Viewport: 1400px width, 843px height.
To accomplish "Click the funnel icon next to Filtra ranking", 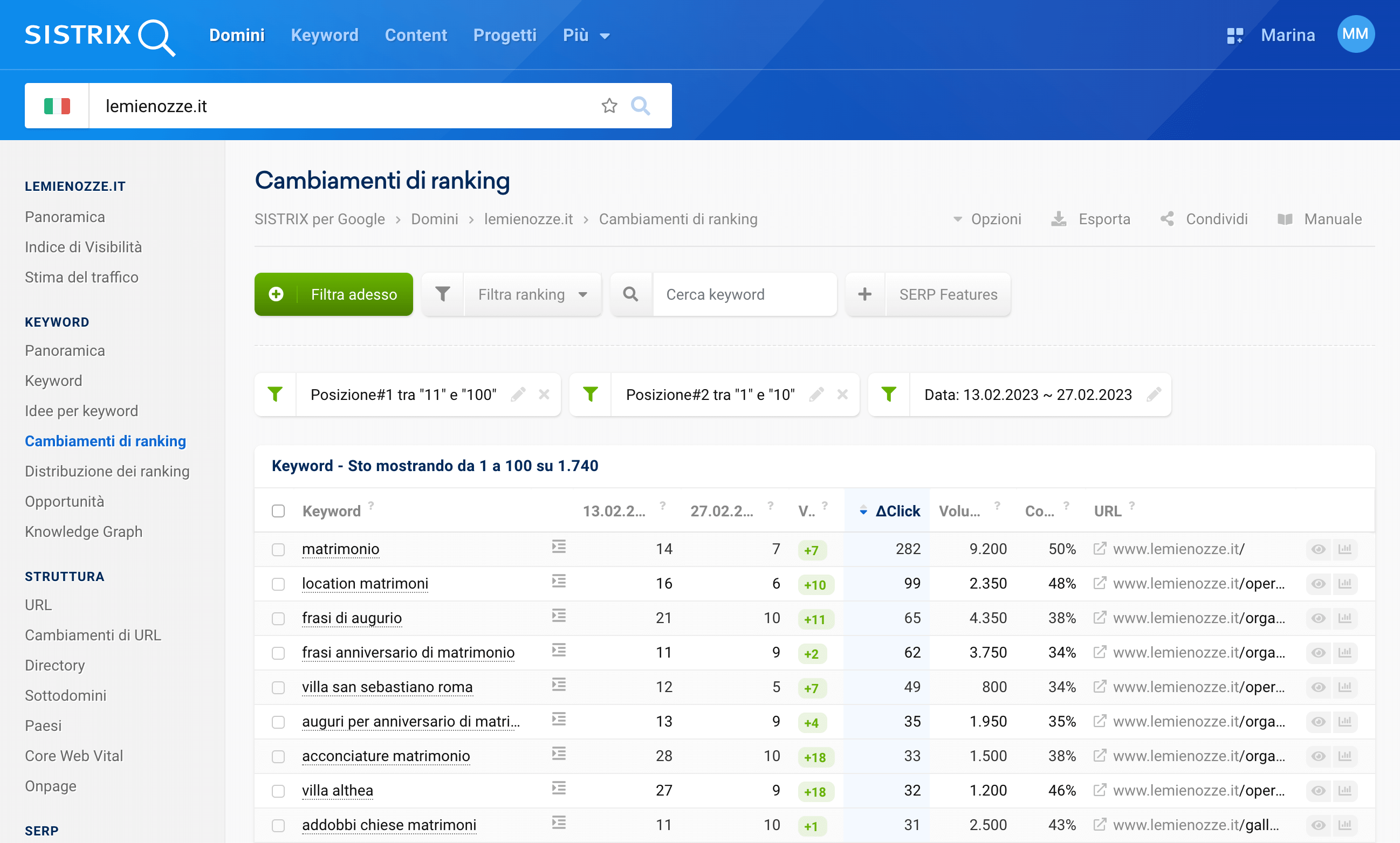I will (x=443, y=294).
